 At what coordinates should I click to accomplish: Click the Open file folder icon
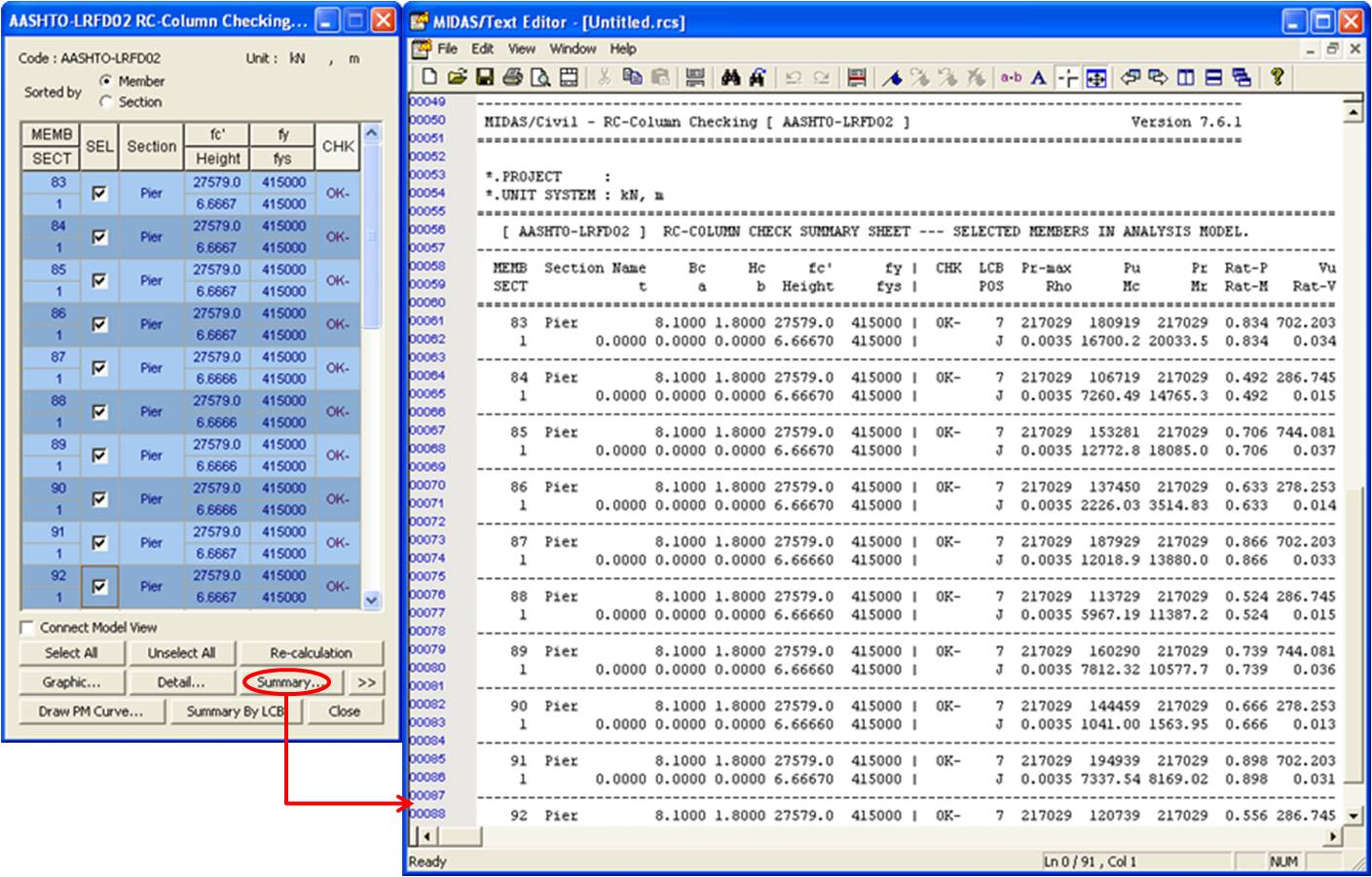(x=457, y=78)
